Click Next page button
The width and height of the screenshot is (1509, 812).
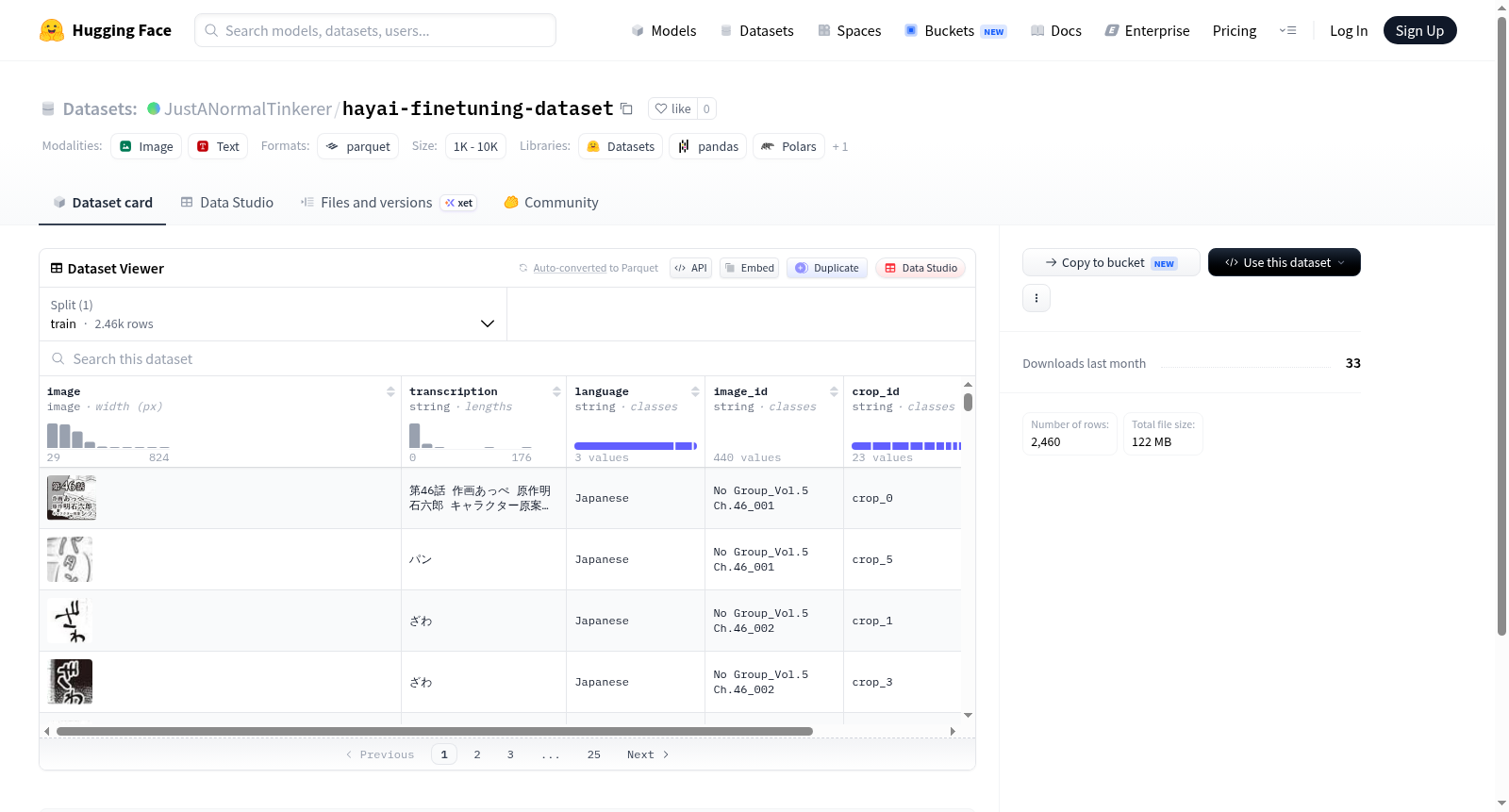pos(648,754)
